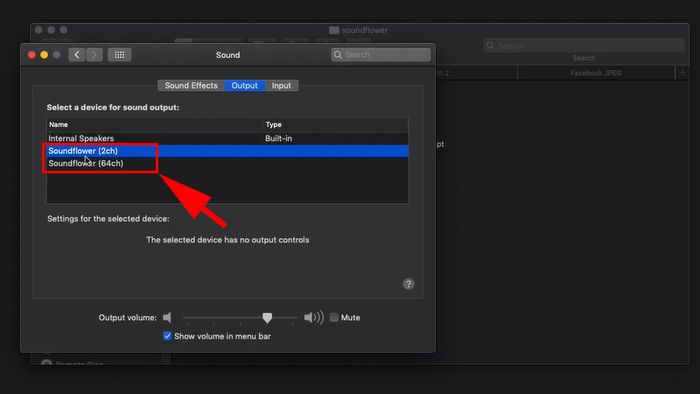Click the soundflower folder icon in title
Viewport: 700px width, 394px height.
click(334, 30)
